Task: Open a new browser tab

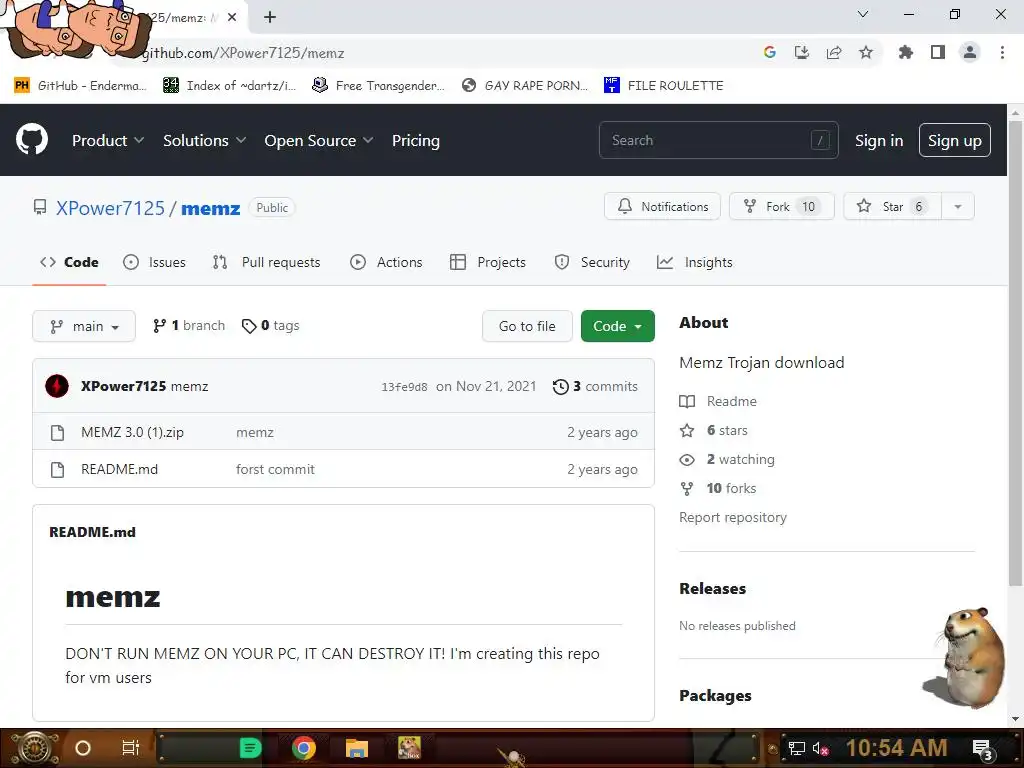Action: [270, 17]
